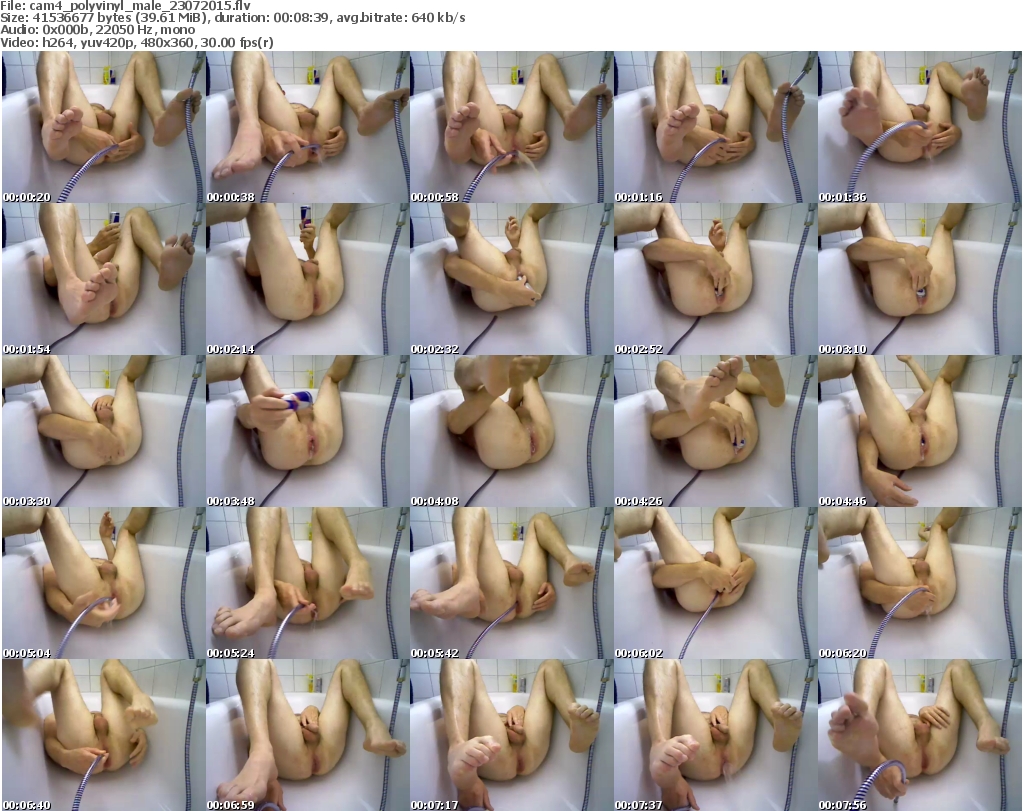
Task: Open the thumbnail stamped 00:05:42
Action: (511, 583)
